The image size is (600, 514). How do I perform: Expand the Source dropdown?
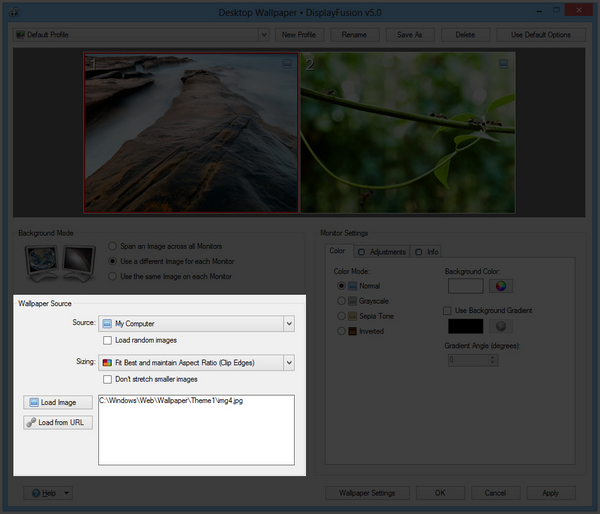(288, 324)
